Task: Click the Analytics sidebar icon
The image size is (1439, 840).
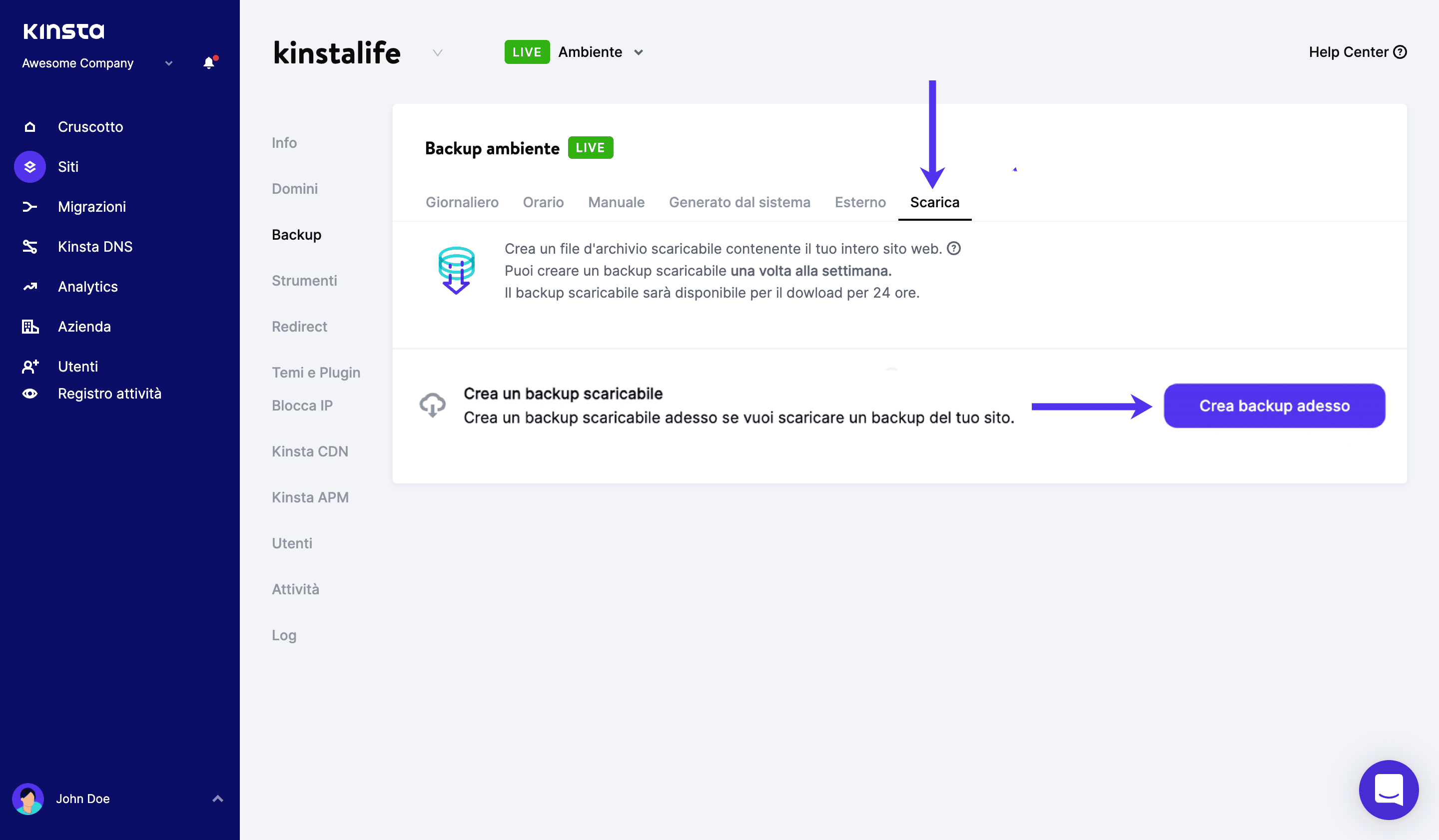Action: 30,286
